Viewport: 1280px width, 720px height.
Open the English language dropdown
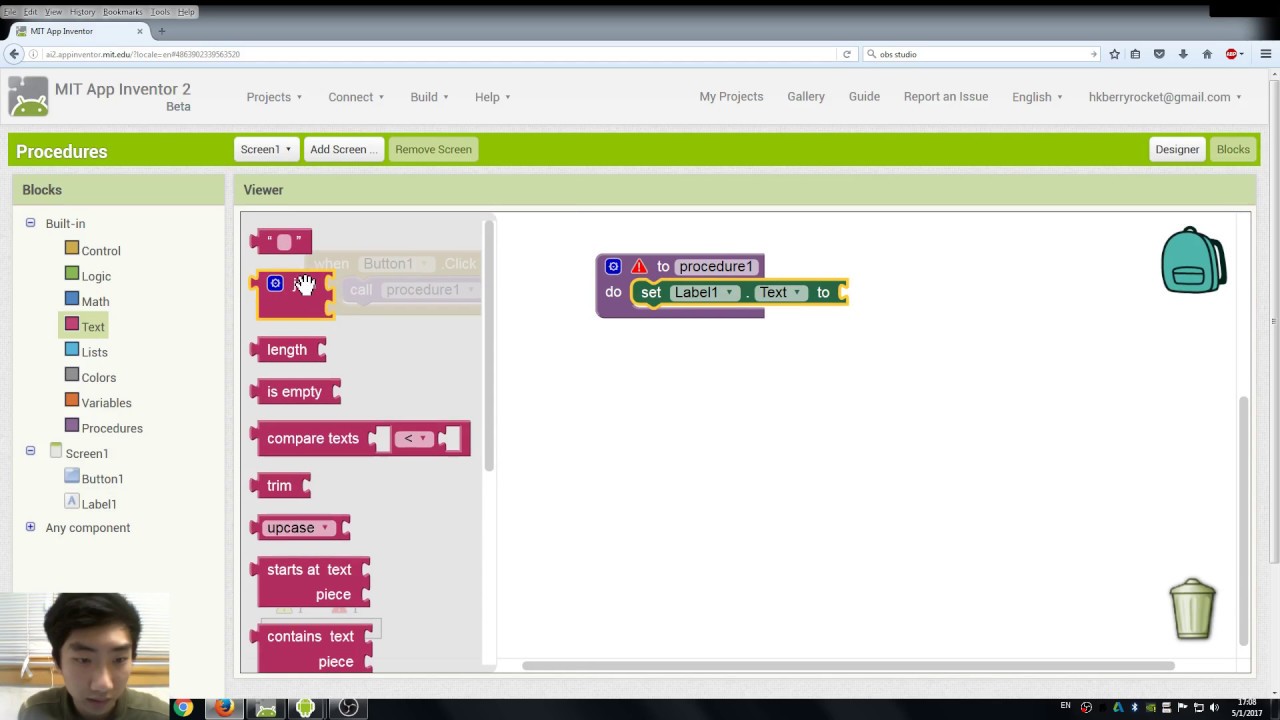(1037, 97)
